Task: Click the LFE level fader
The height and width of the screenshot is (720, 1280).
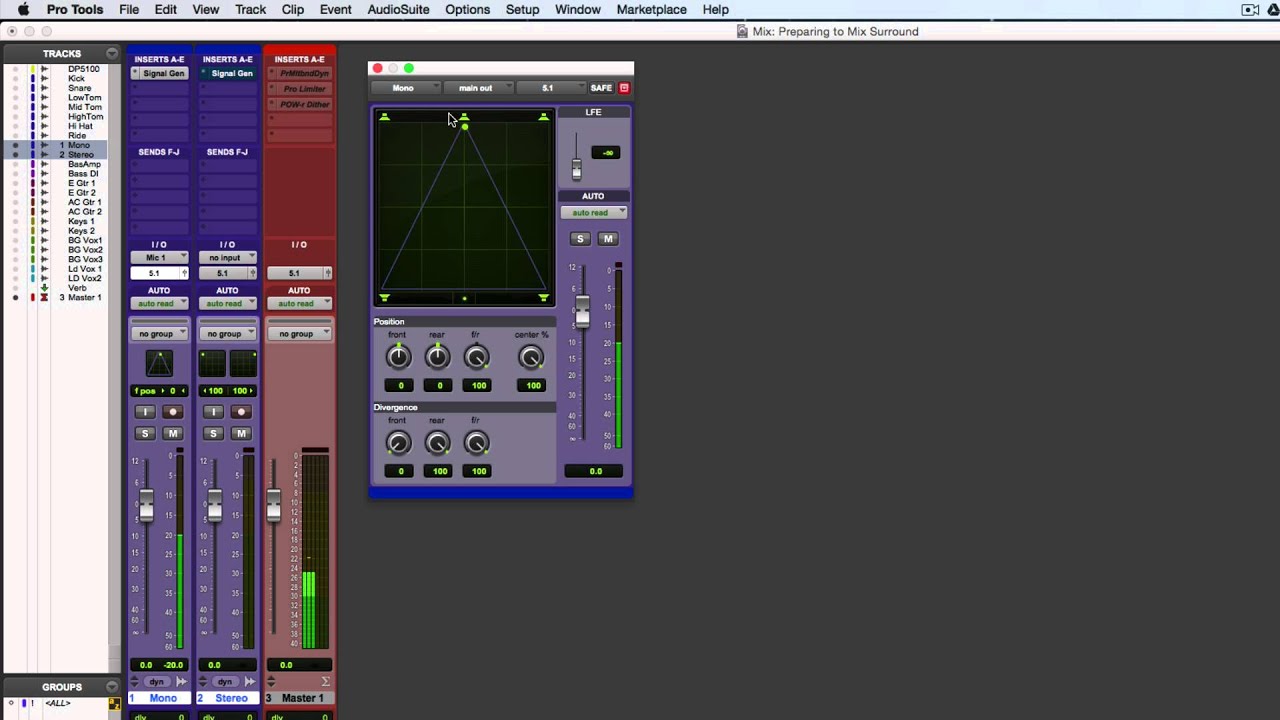Action: (576, 169)
